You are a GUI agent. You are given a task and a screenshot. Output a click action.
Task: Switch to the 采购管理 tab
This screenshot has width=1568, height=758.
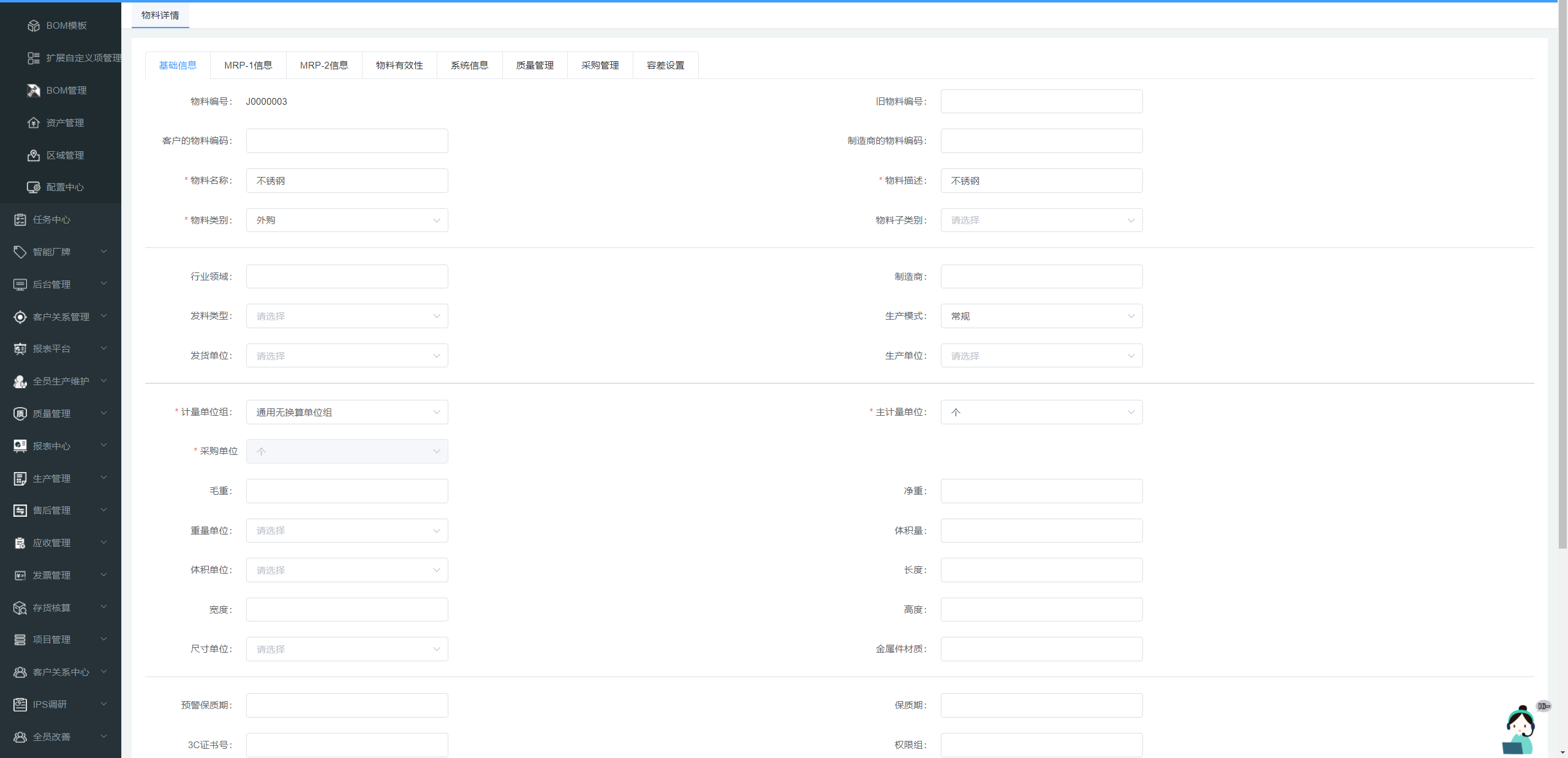pos(600,66)
